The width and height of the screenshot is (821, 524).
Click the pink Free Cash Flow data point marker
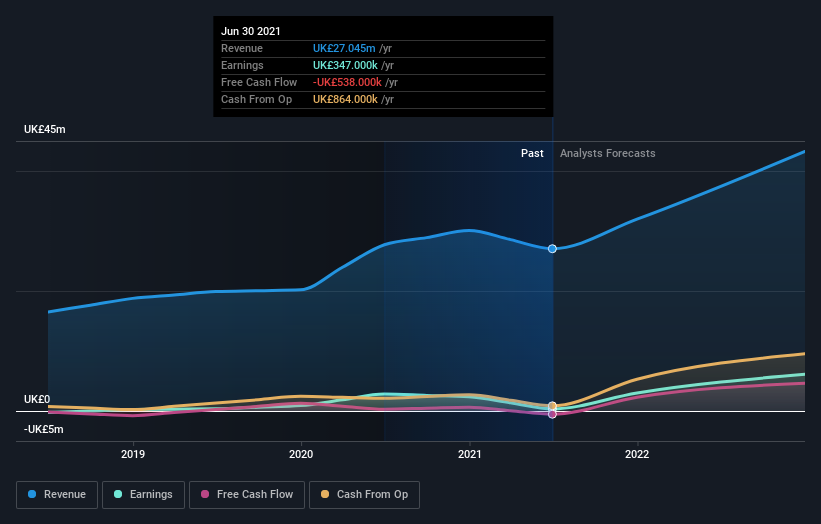tap(552, 414)
